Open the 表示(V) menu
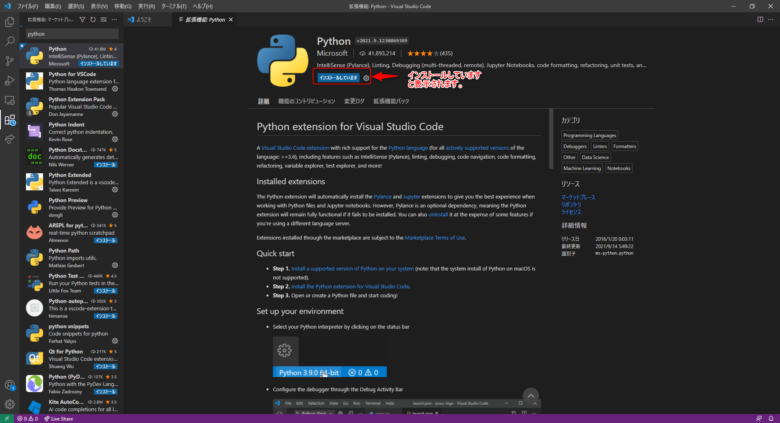Screen dimensions: 780x423 pos(99,6)
